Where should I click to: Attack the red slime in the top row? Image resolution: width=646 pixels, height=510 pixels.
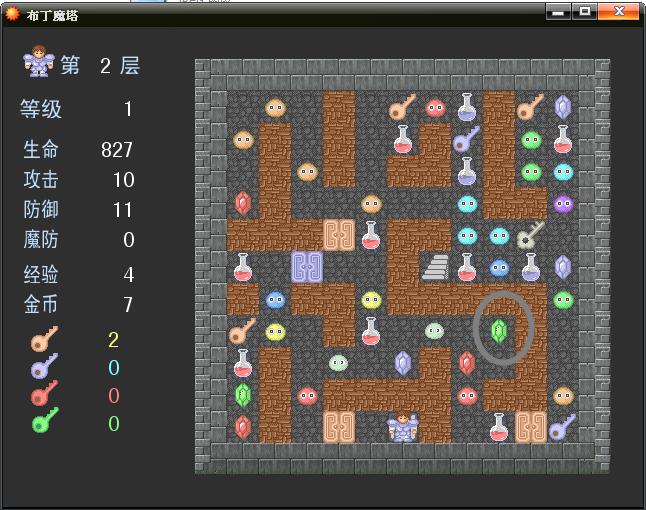click(435, 108)
